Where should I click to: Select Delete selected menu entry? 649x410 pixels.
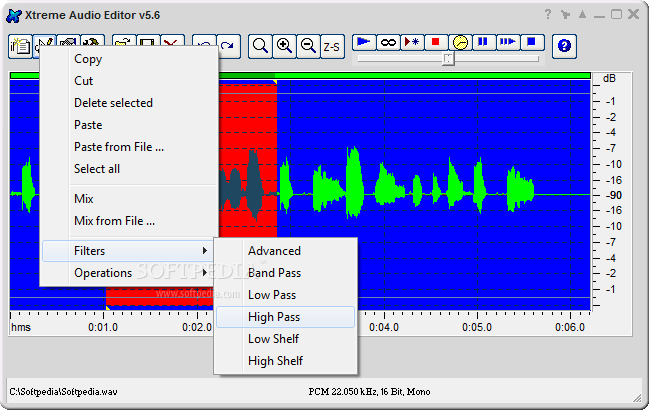click(113, 103)
